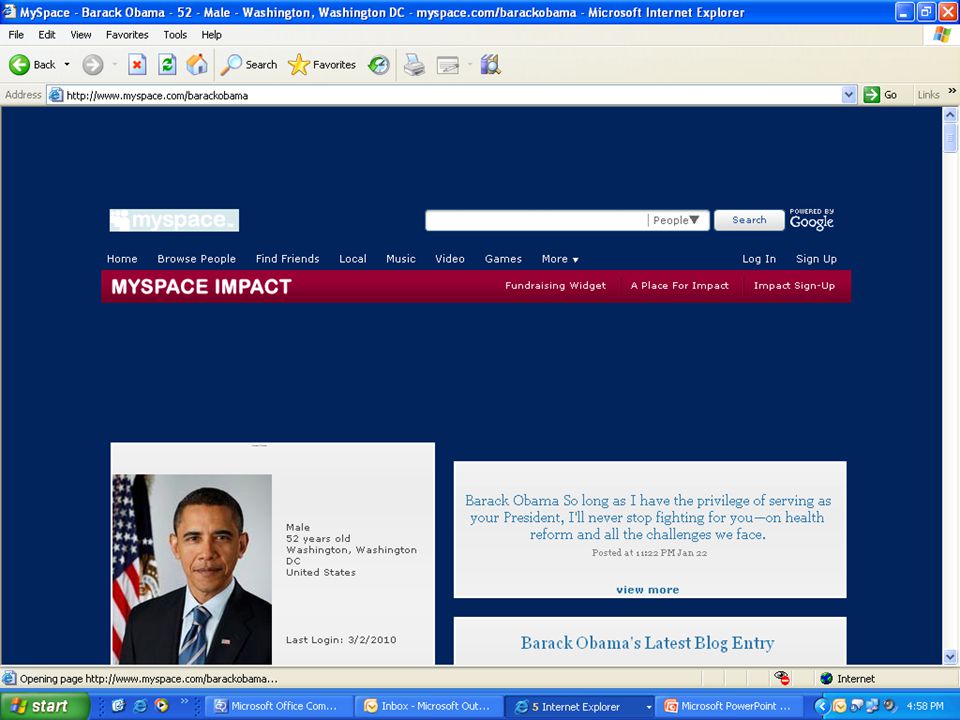
Task: Go to MySpace Home nav link
Action: pos(122,259)
